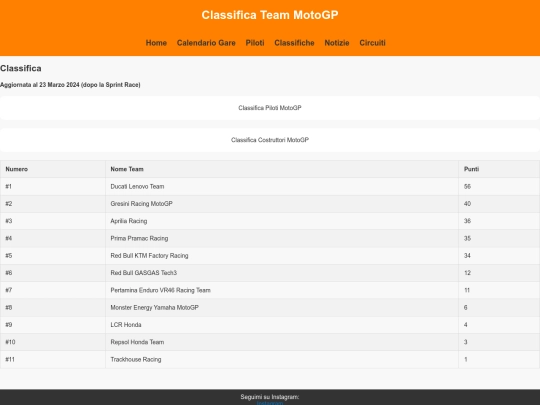Viewport: 540px width, 405px height.
Task: Click the Punti column header
Action: (x=499, y=169)
